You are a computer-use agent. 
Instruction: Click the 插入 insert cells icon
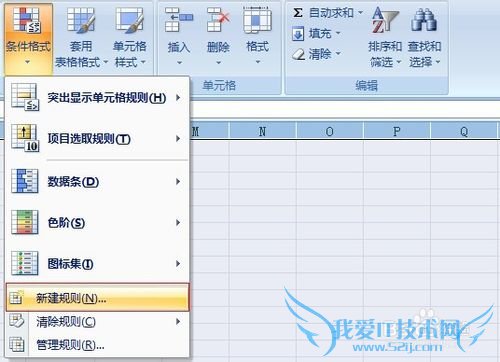point(179,20)
